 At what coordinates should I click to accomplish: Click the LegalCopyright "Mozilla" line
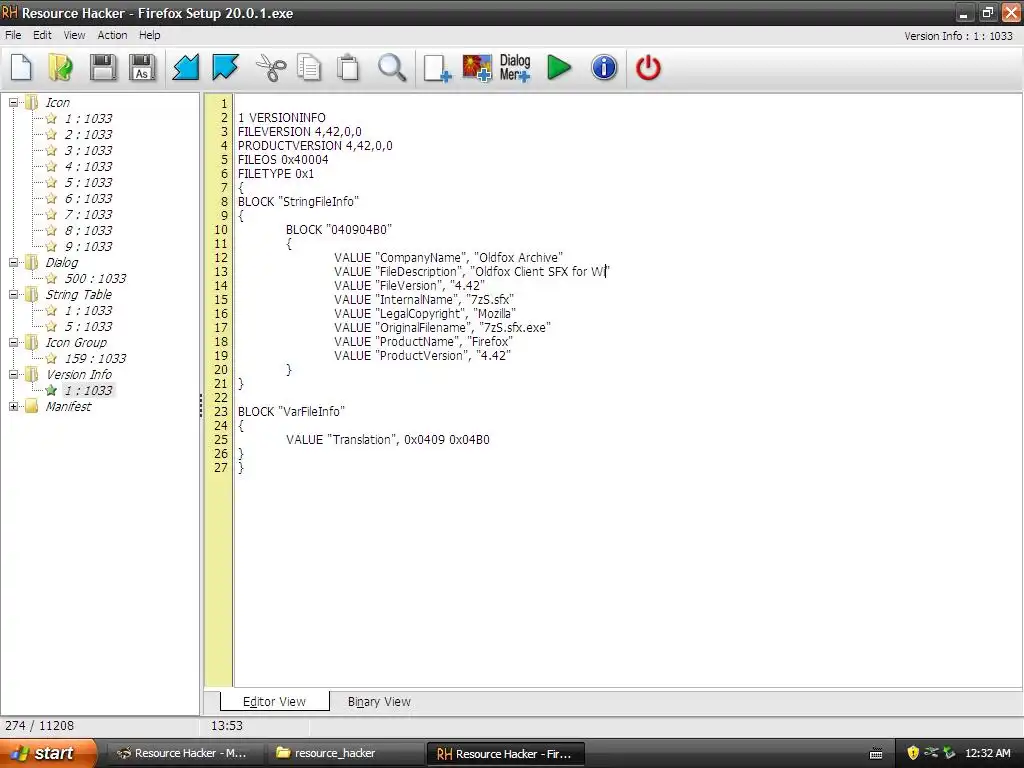(424, 314)
